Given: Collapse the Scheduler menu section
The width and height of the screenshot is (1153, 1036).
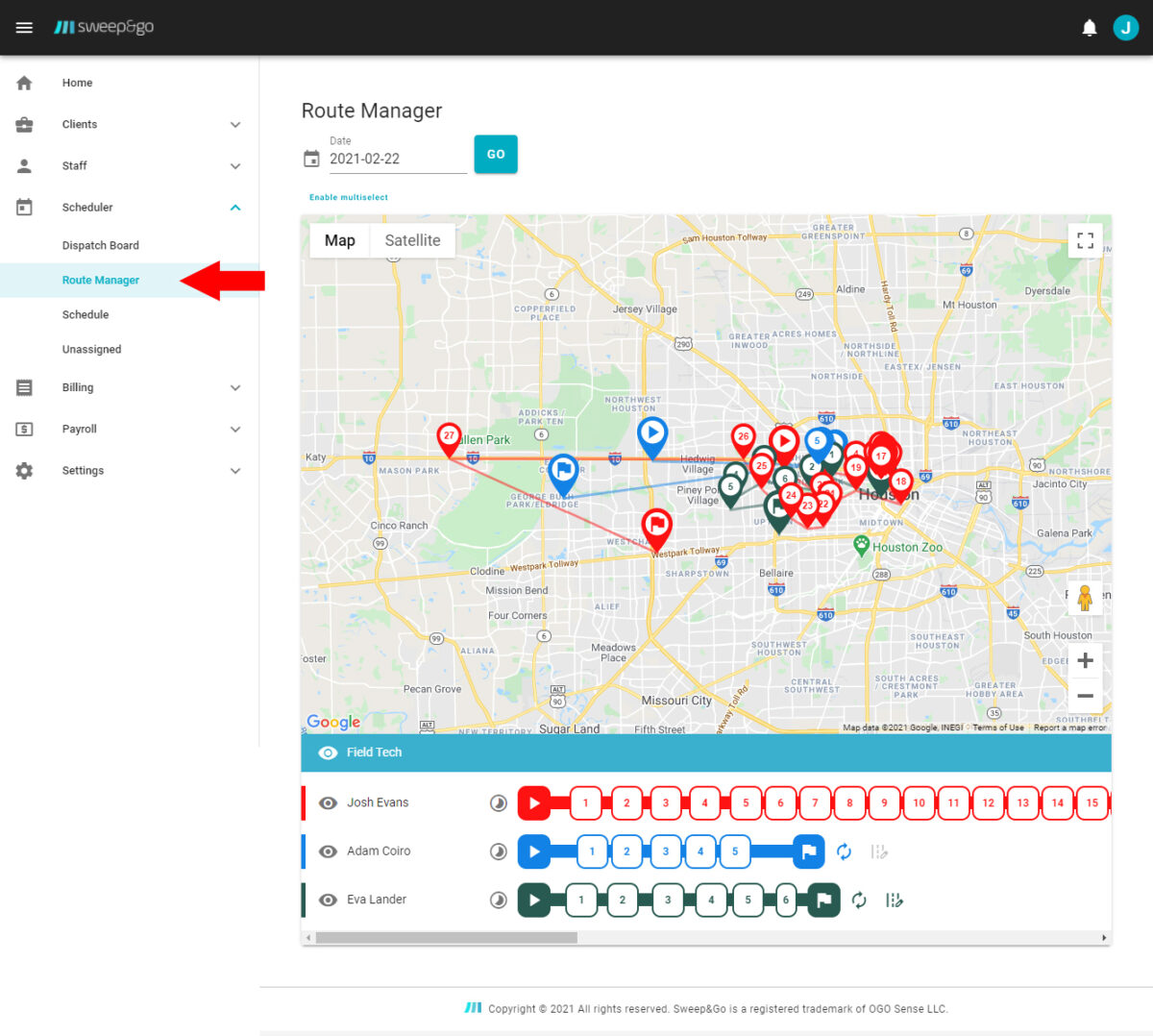Looking at the screenshot, I should tap(234, 208).
